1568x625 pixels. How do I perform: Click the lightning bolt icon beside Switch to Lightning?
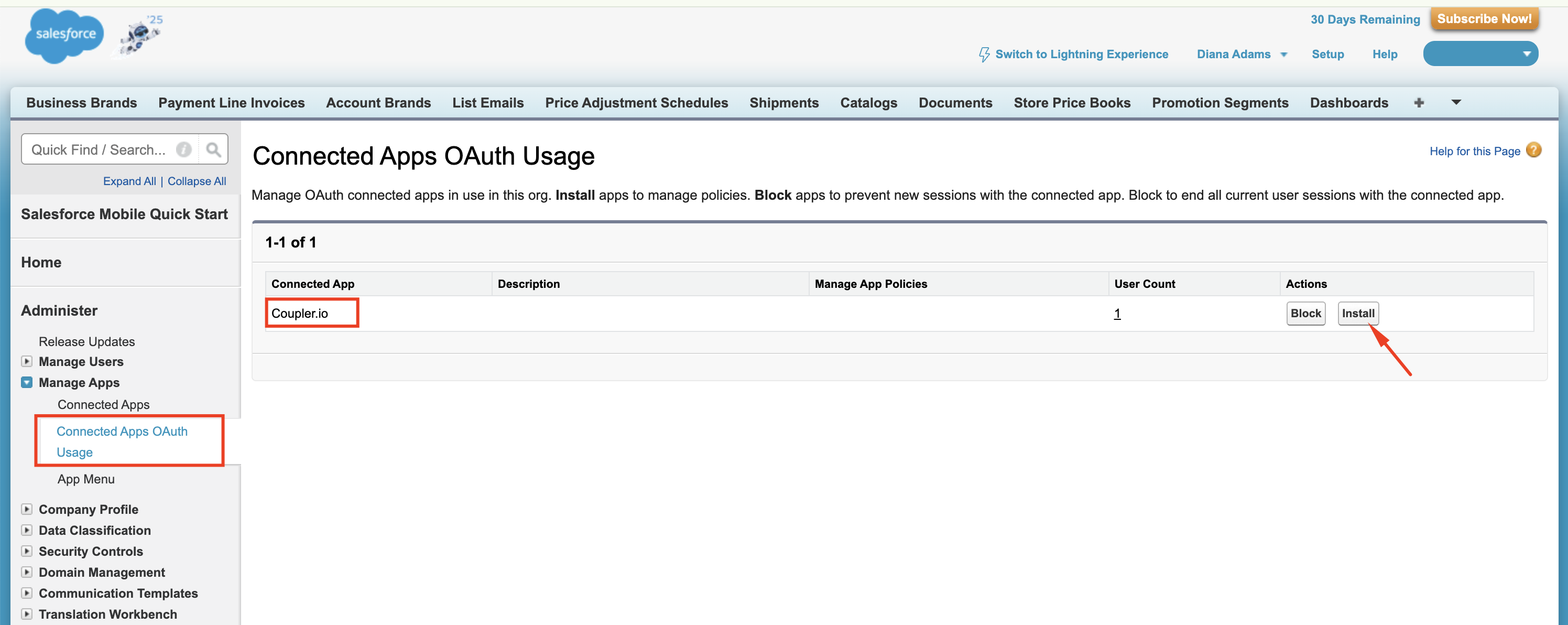984,54
